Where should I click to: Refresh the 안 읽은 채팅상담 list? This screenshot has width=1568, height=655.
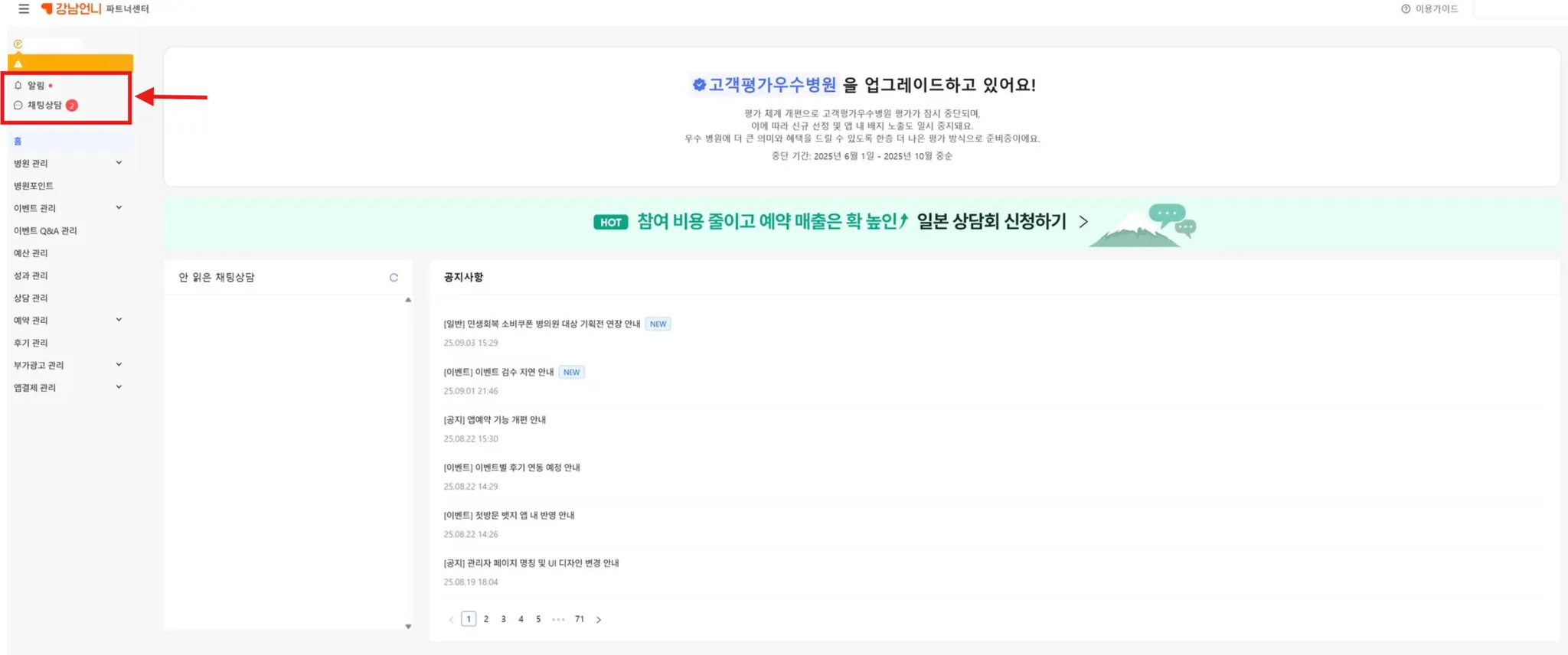[x=394, y=278]
